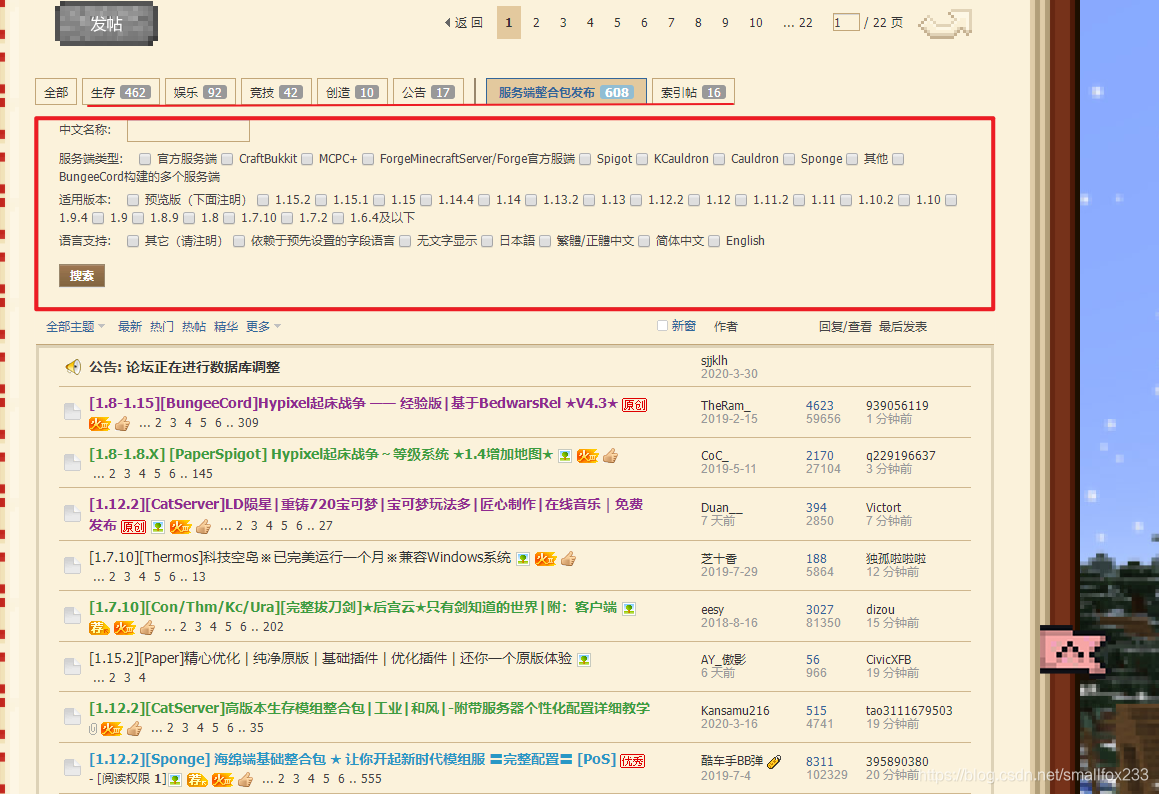Click folder icon of 完整拔刀剑 thread
The image size is (1159, 794).
tap(72, 616)
